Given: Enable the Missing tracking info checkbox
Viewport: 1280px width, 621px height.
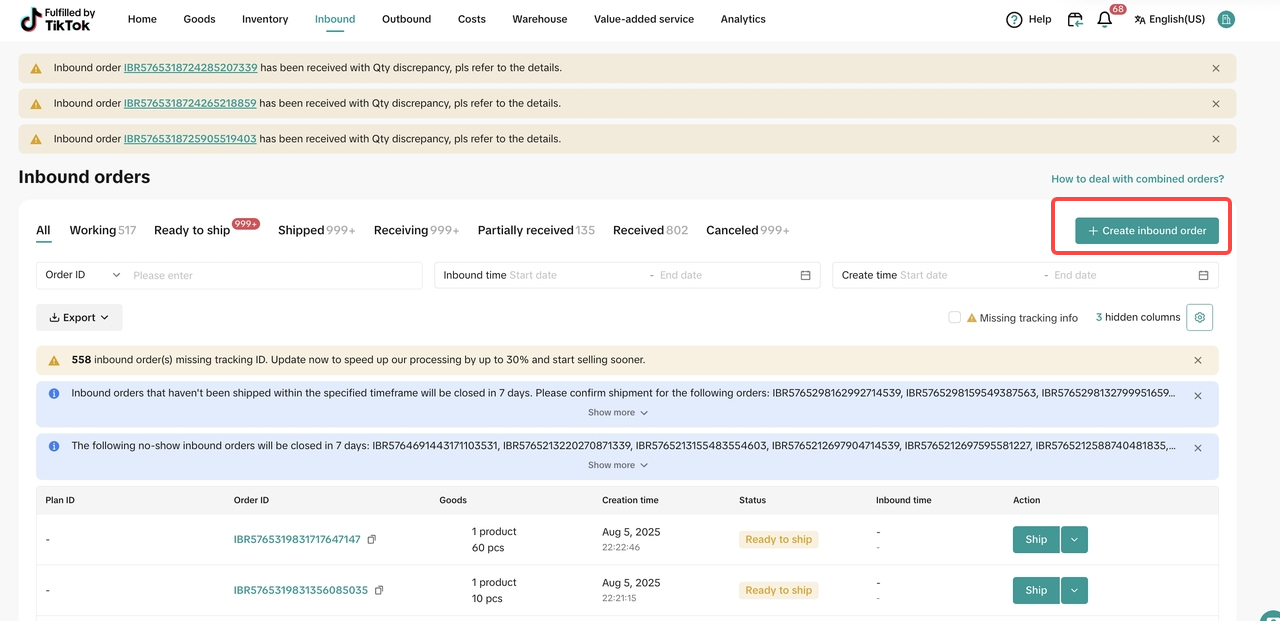Looking at the screenshot, I should tap(954, 317).
